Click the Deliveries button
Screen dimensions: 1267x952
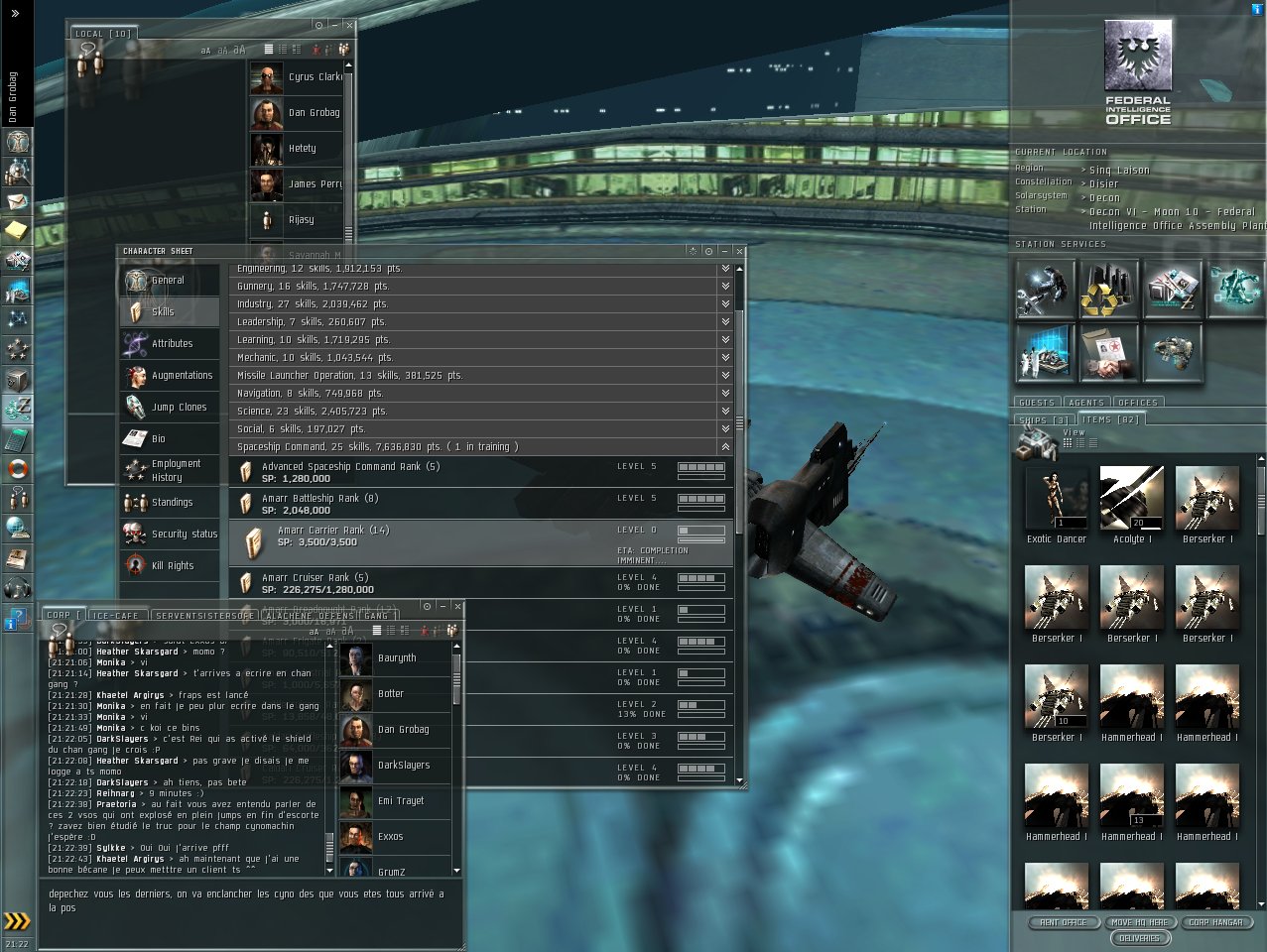(1139, 938)
